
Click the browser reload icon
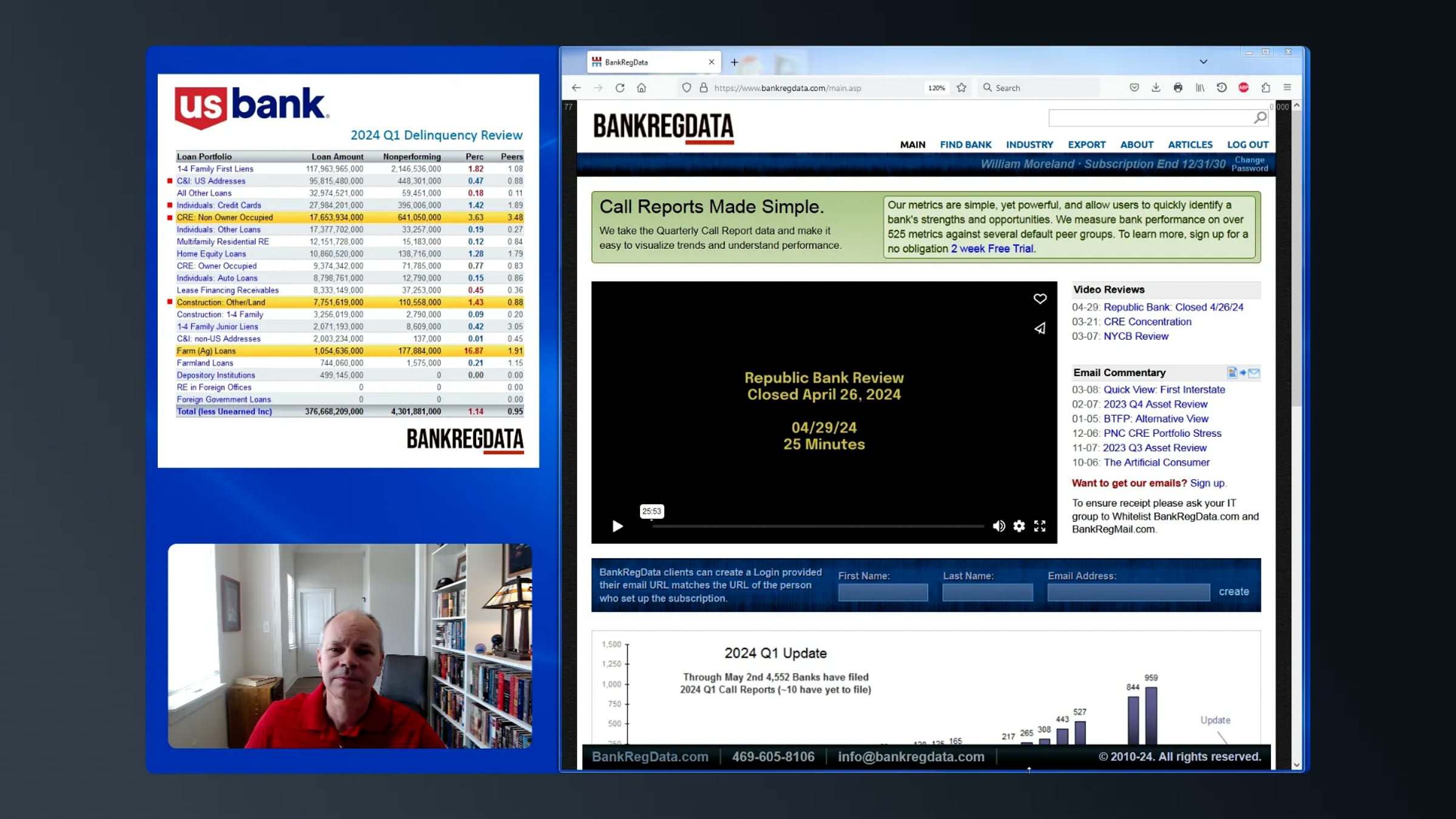click(619, 88)
